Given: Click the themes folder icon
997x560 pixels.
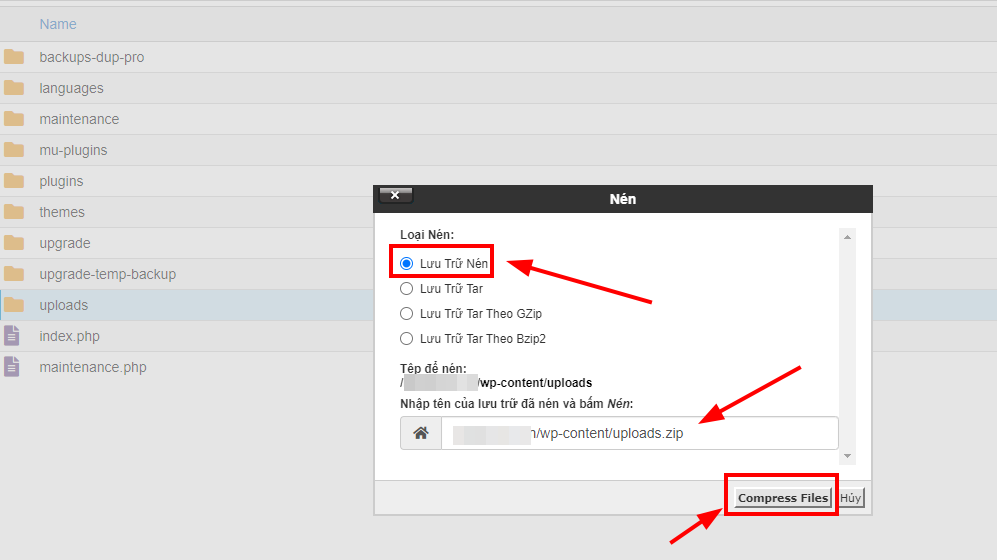Looking at the screenshot, I should pos(13,212).
